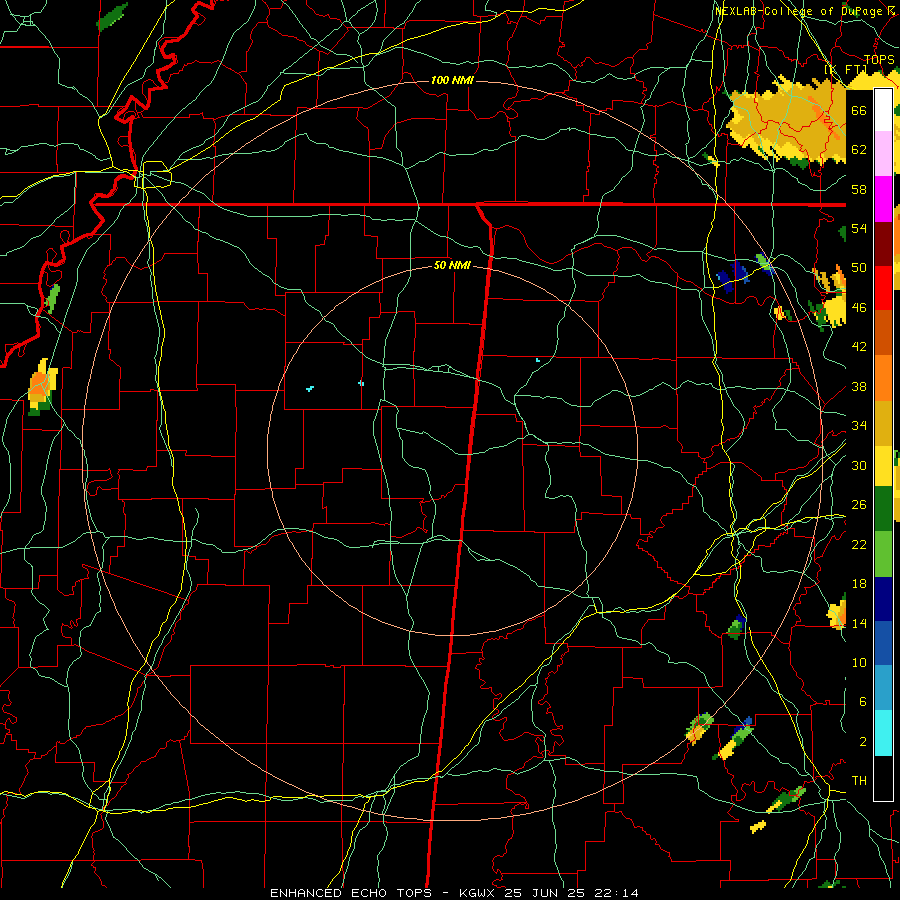Click the legend value '46'
The height and width of the screenshot is (900, 900).
pos(859,307)
